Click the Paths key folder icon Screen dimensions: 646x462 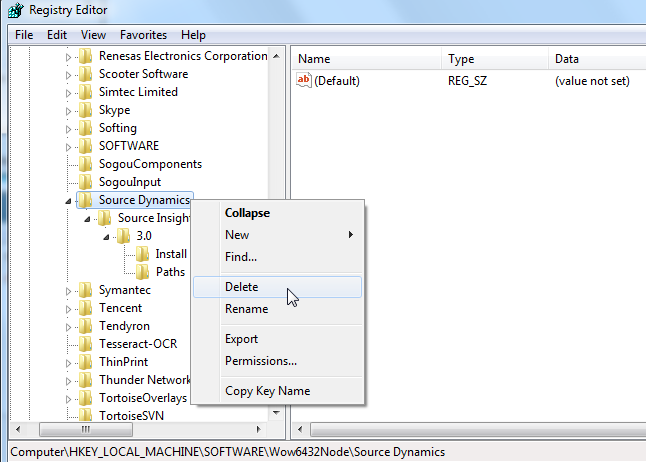click(x=143, y=272)
